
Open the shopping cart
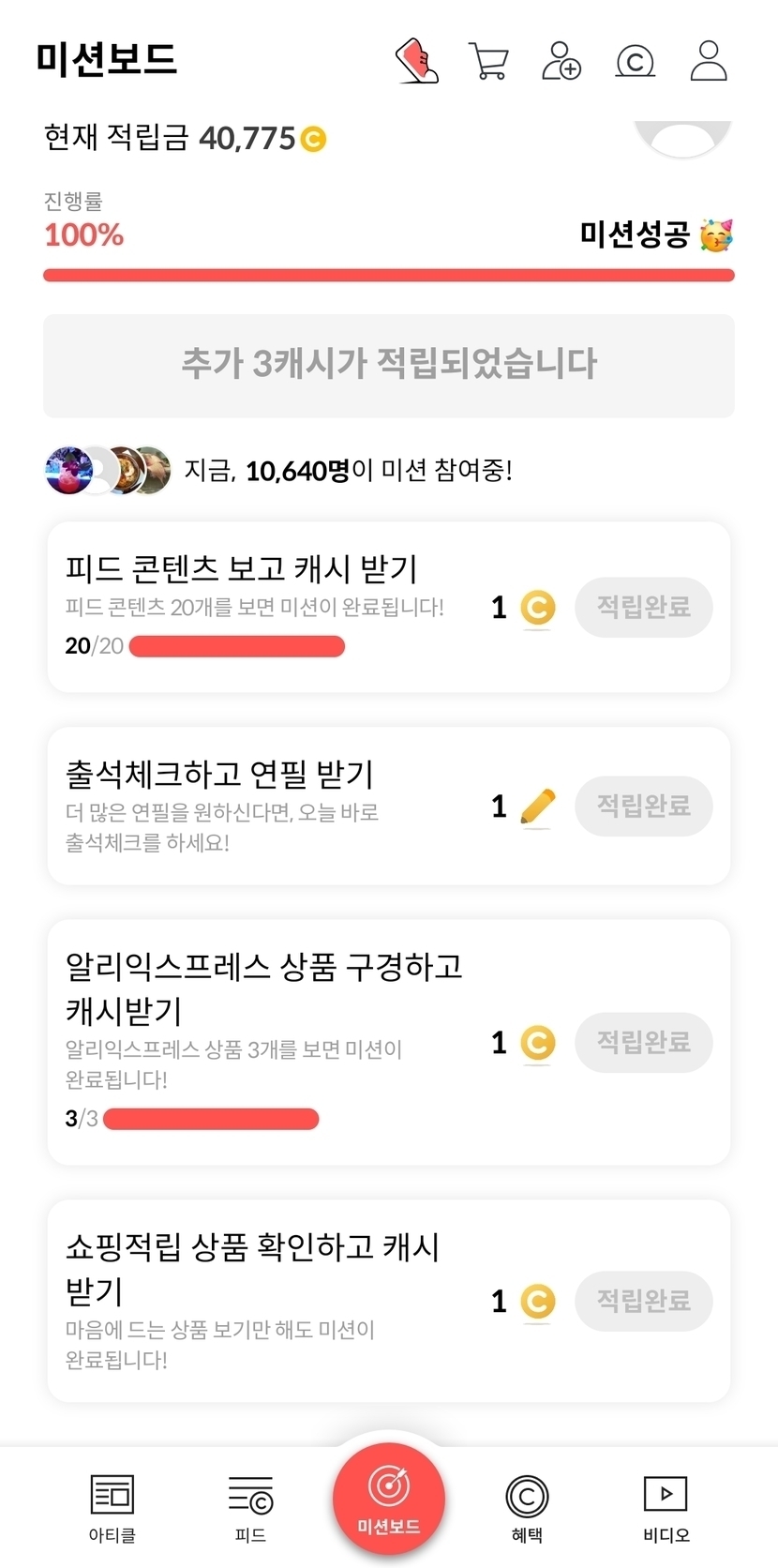pos(488,62)
